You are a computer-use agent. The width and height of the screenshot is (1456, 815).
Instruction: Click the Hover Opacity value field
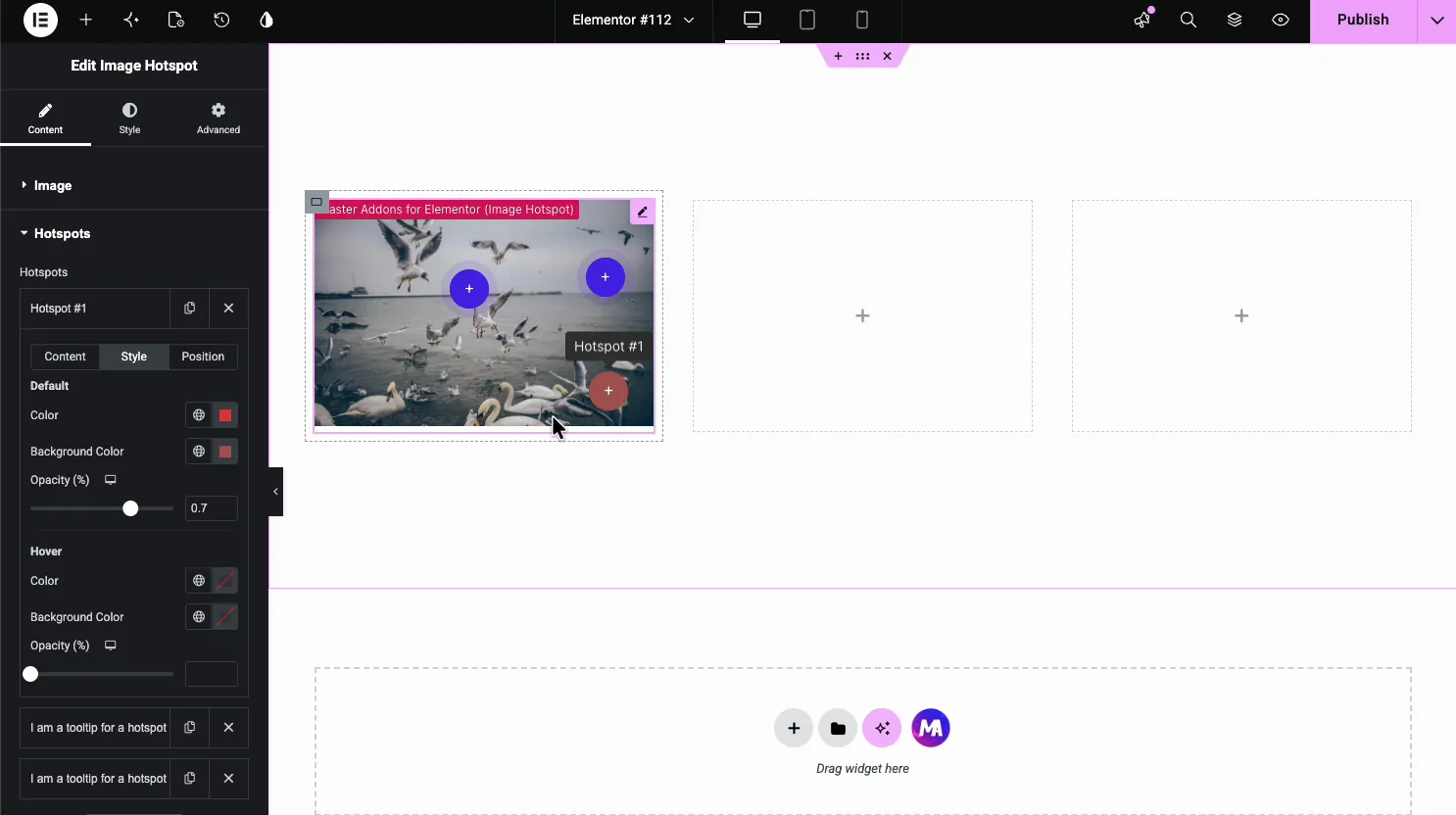212,674
